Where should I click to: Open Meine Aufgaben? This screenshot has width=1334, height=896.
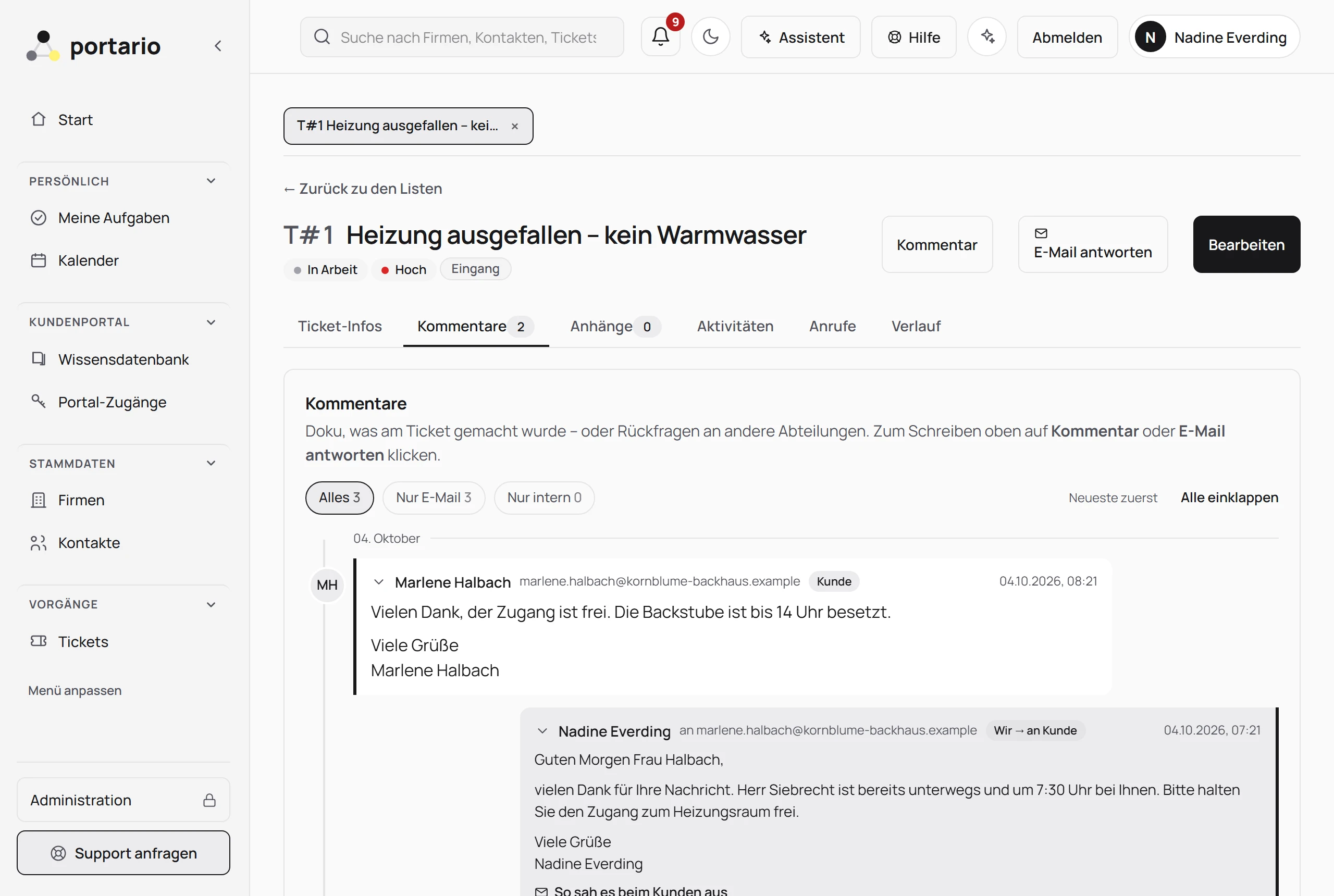coord(123,218)
